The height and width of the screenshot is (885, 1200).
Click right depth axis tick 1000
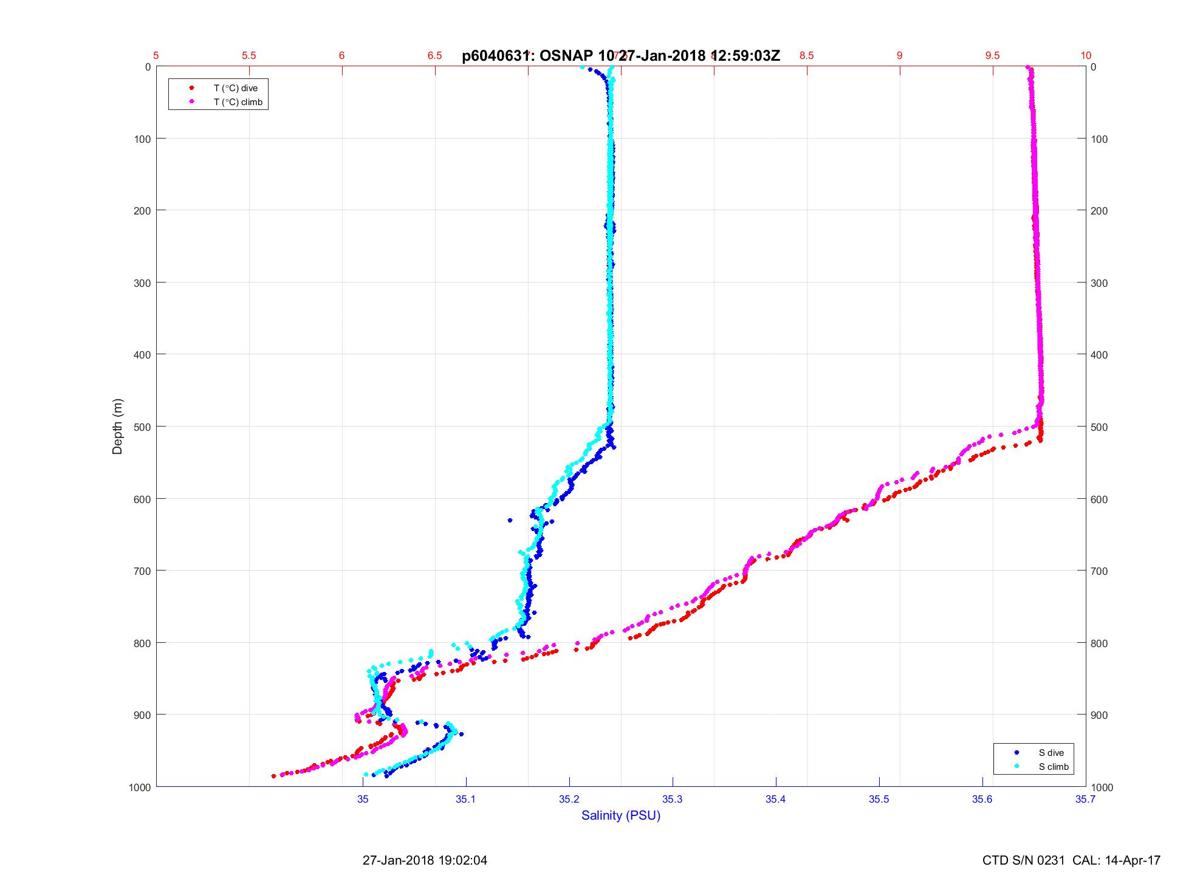click(x=1103, y=787)
